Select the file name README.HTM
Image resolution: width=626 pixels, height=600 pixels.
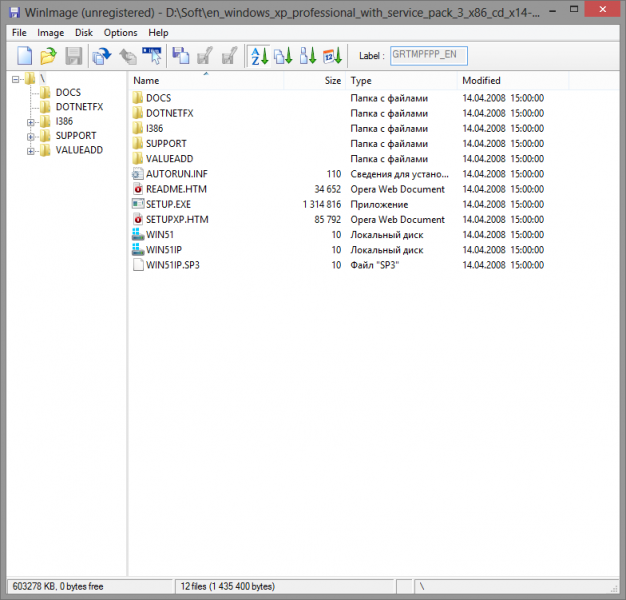click(x=176, y=189)
